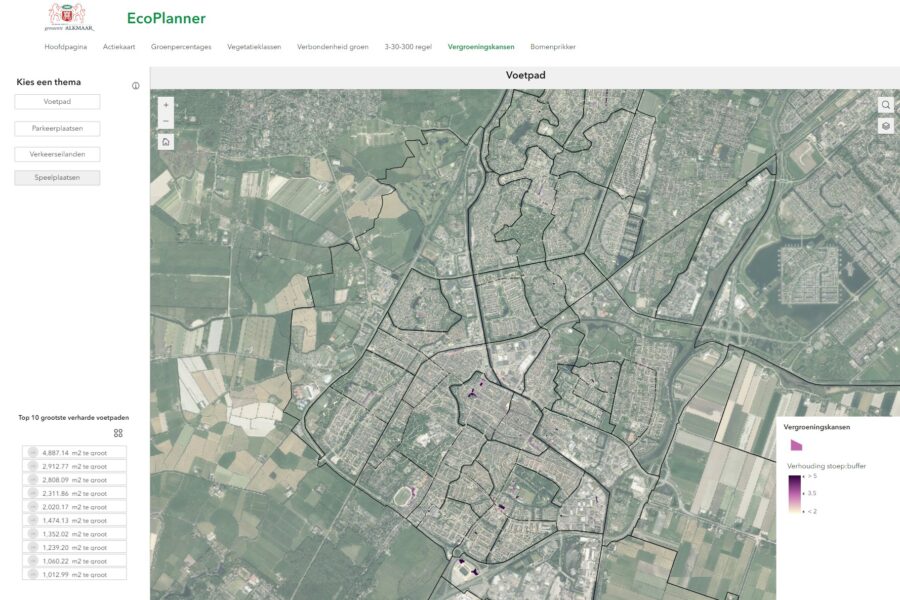Viewport: 900px width, 600px height.
Task: Click the grid view icon above the voetpaden list
Action: tap(117, 433)
